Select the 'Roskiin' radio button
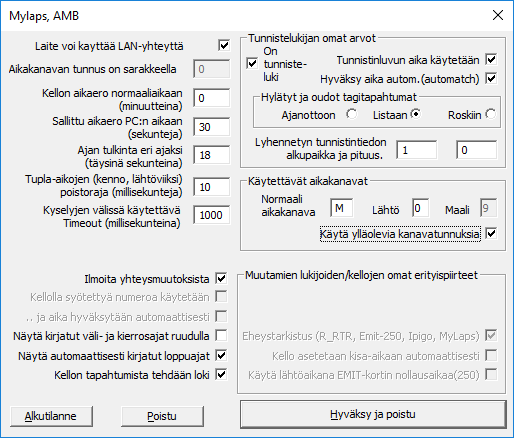Image resolution: width=514 pixels, height=438 pixels. tap(491, 114)
